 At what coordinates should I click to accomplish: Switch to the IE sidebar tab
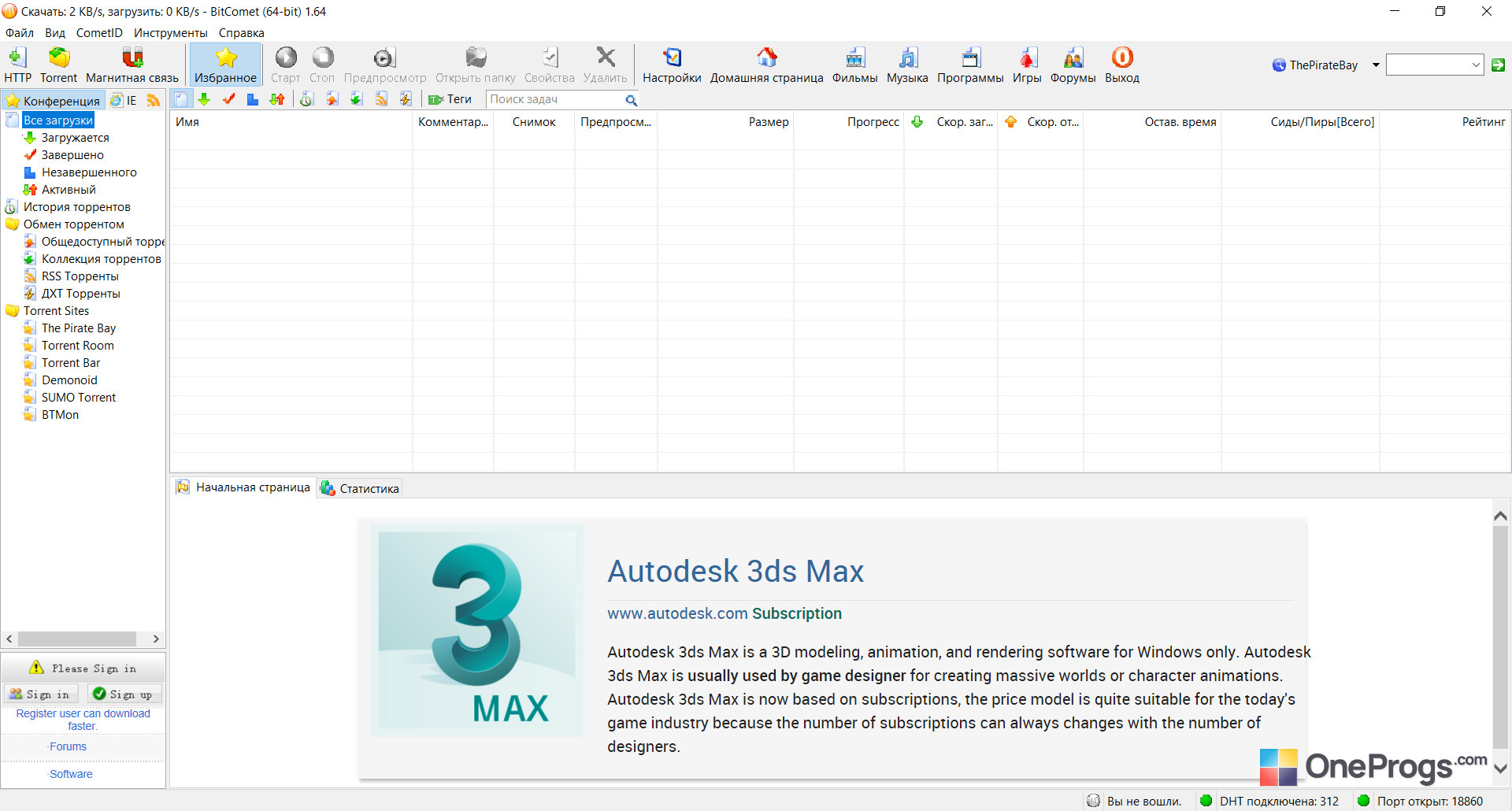click(x=124, y=101)
